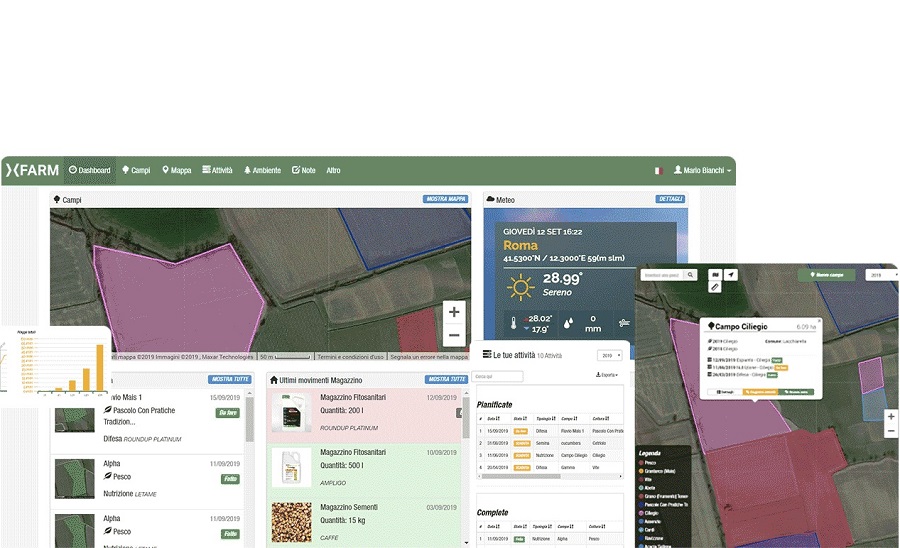Click the map layers icon beside search
The height and width of the screenshot is (548, 900).
(715, 274)
